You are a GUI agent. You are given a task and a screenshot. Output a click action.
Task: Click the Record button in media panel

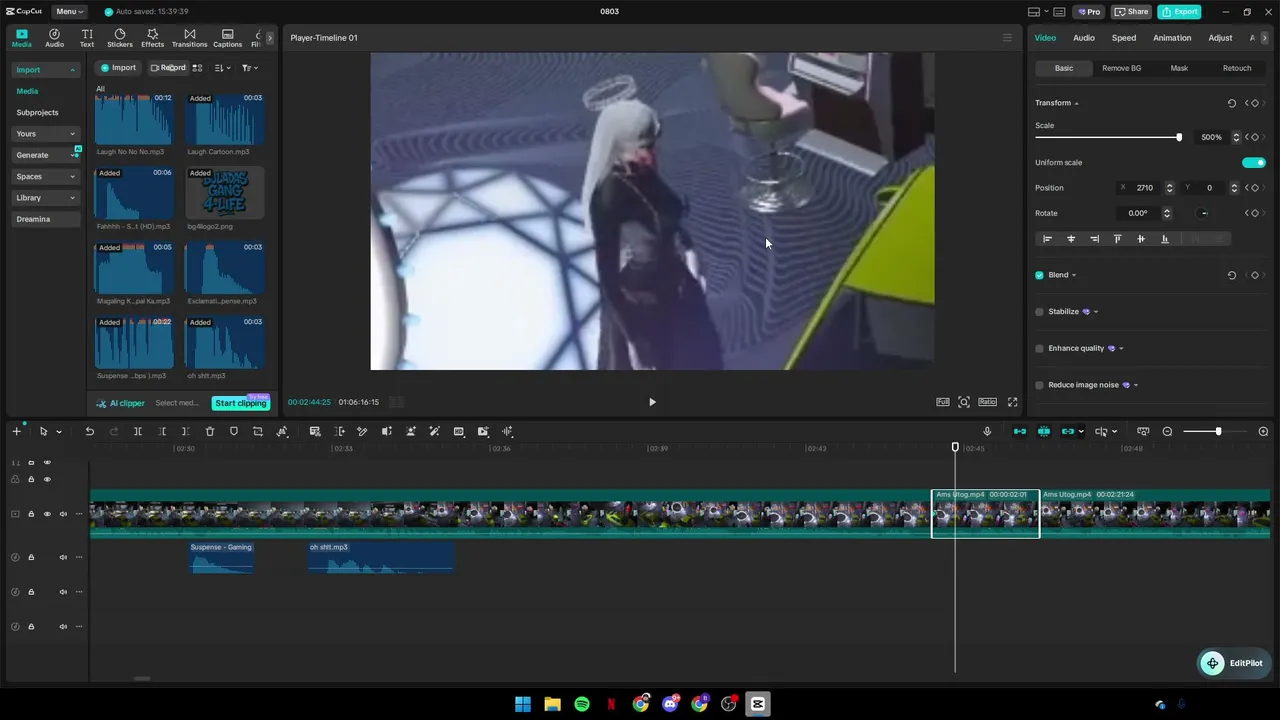(x=168, y=68)
